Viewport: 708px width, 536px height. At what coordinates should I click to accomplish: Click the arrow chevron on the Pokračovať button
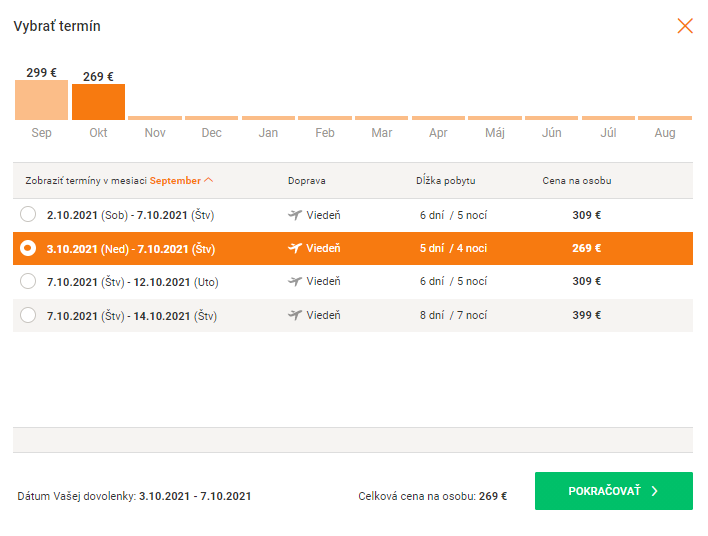click(655, 491)
